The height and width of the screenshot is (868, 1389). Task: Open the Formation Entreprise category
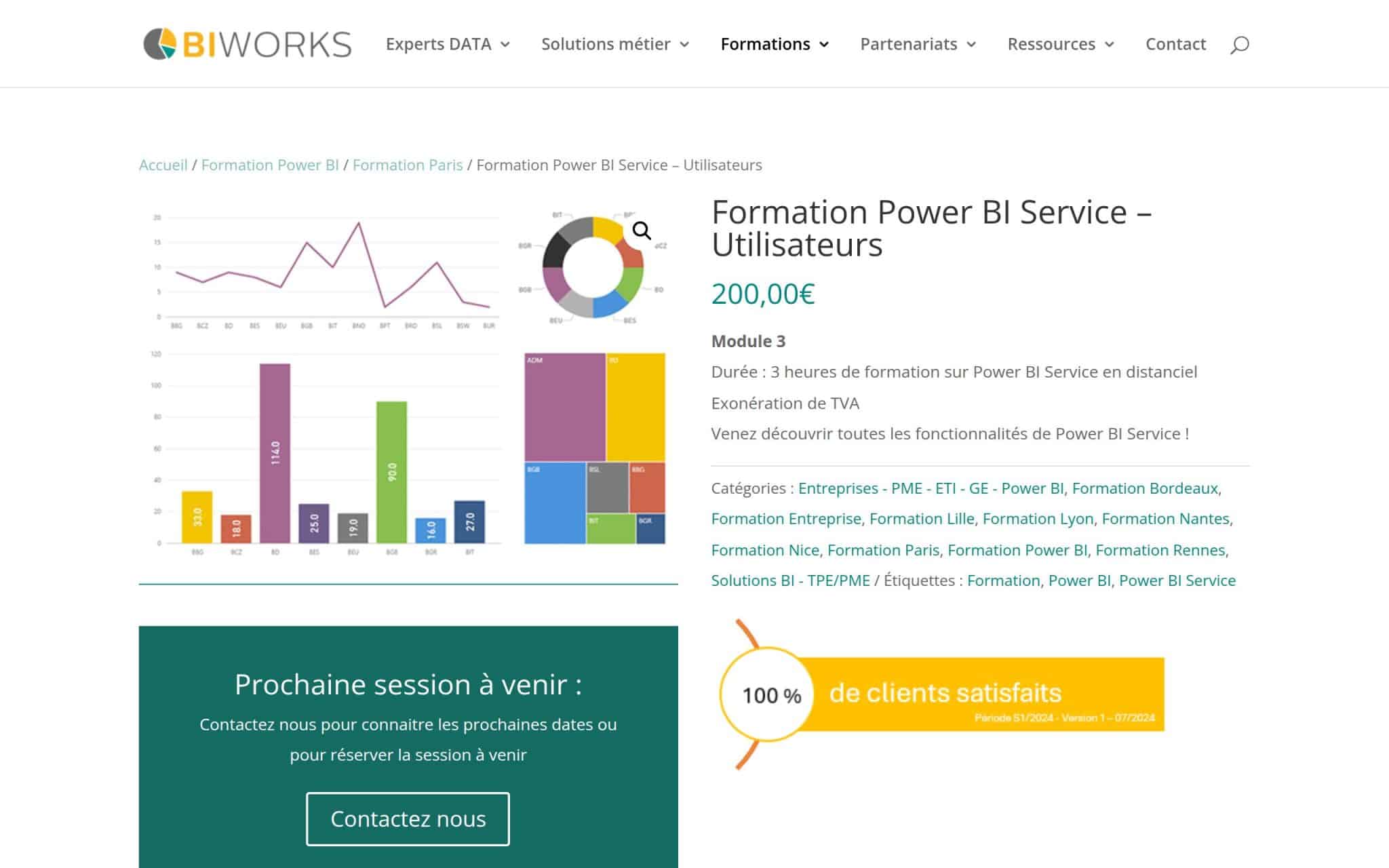[x=786, y=519]
